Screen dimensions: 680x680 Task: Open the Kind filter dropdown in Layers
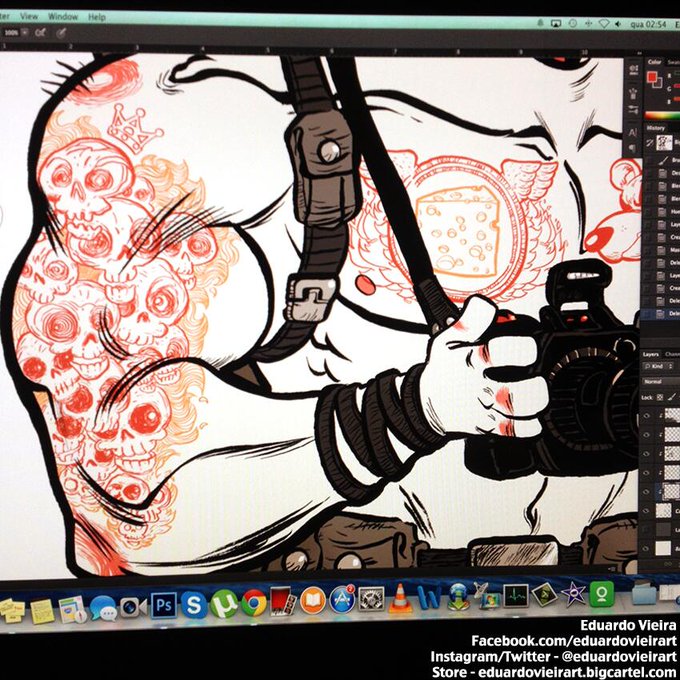tap(658, 366)
